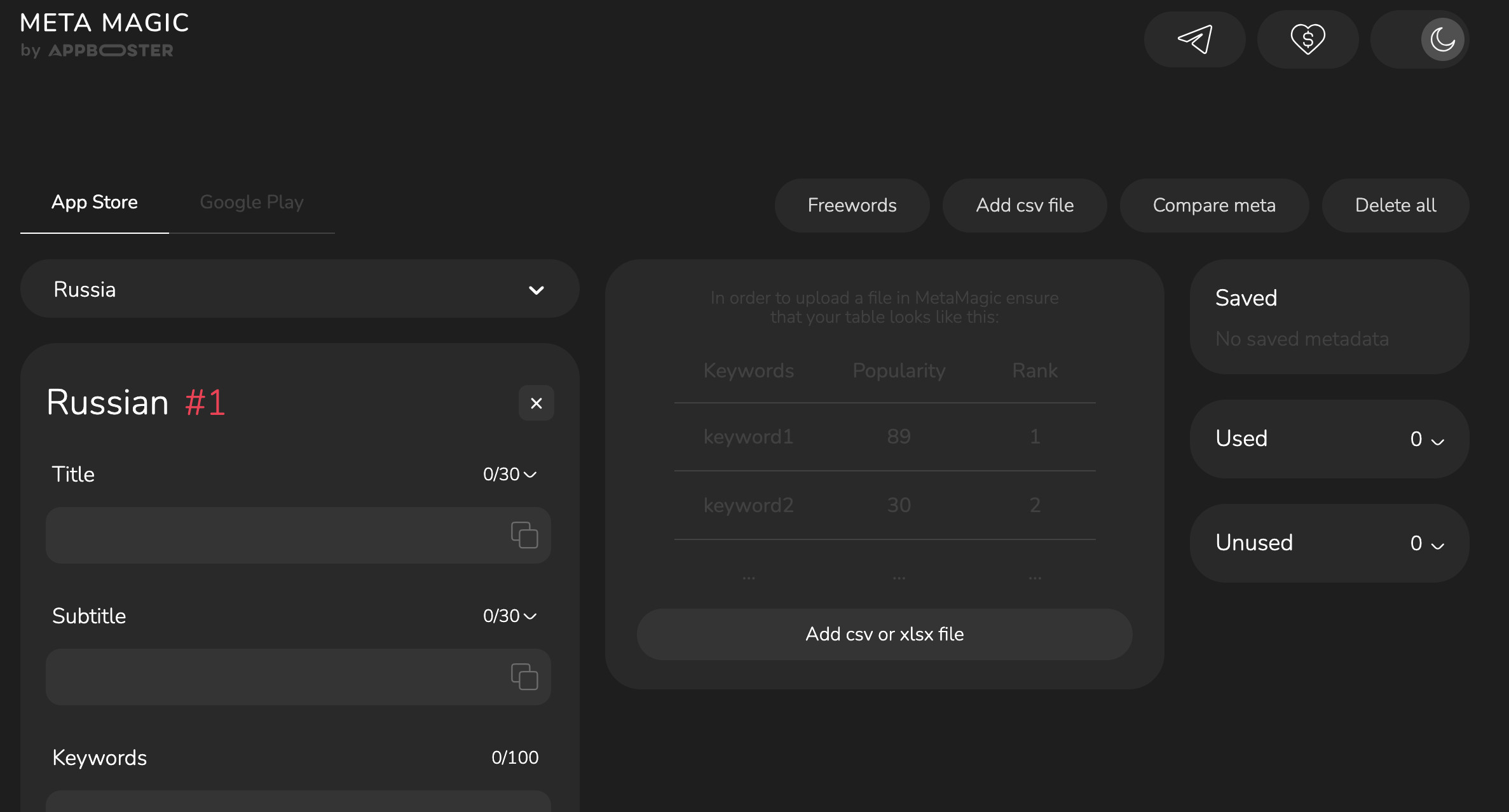Close the Russian #1 locale card

point(536,403)
